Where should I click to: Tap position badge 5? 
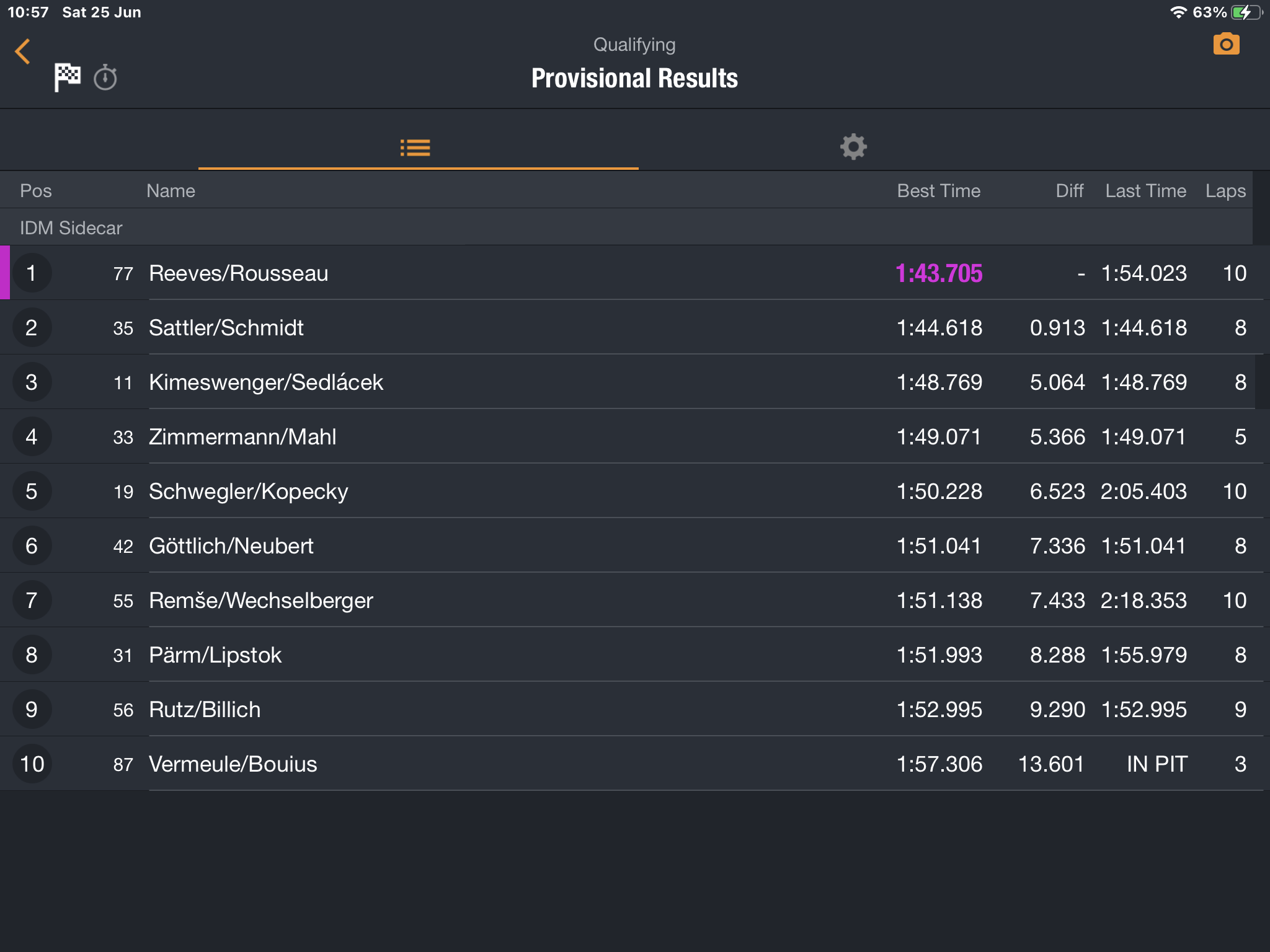coord(32,491)
